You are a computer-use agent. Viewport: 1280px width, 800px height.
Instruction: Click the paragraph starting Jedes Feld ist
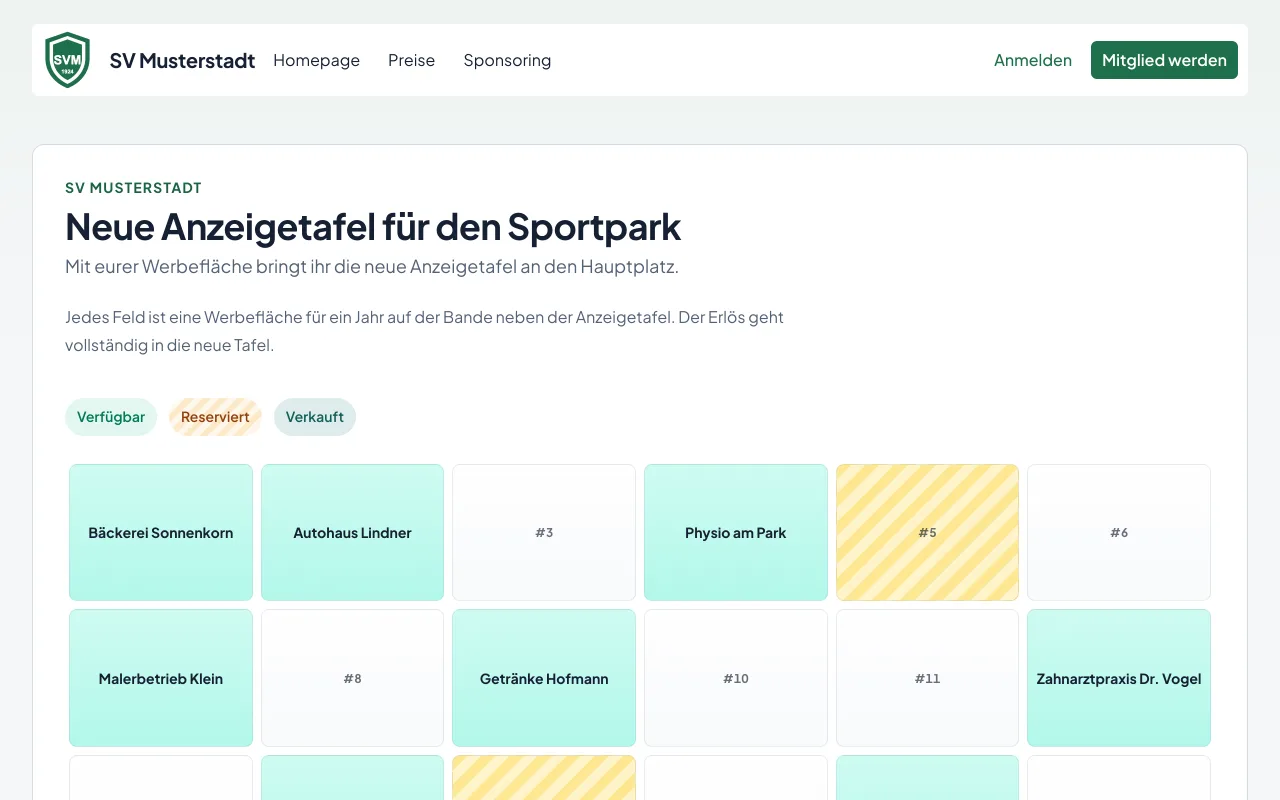click(x=425, y=331)
